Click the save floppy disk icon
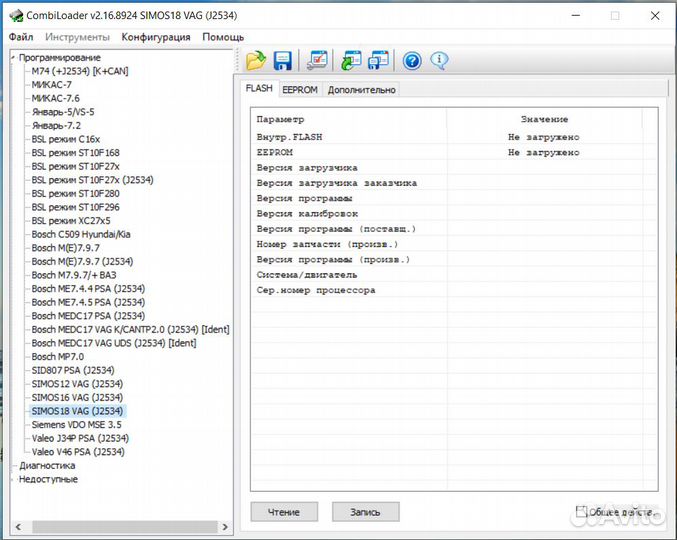The image size is (677, 540). click(x=282, y=60)
